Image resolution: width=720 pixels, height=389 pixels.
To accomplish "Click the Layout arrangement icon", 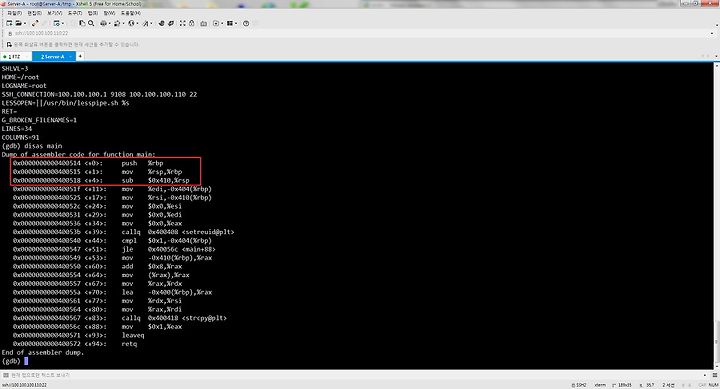I will pyautogui.click(x=230, y=23).
